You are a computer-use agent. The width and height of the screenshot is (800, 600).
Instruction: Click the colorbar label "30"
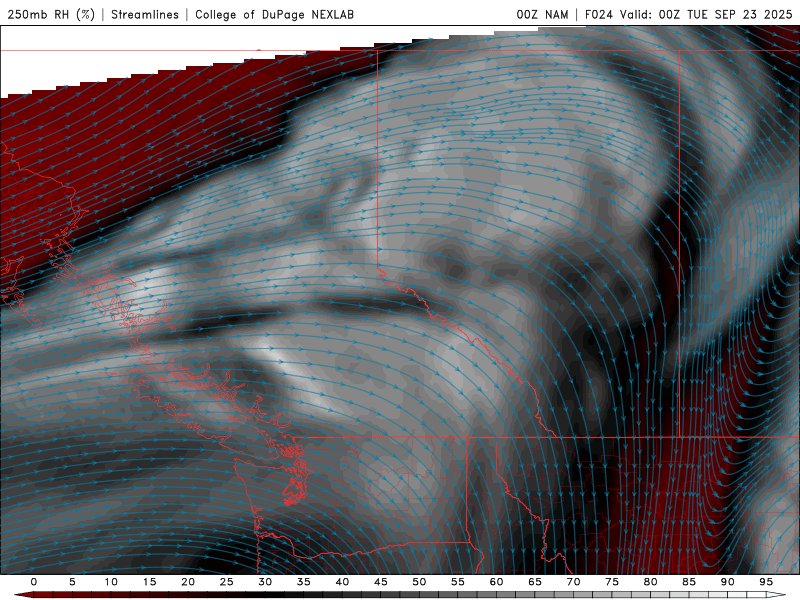coord(265,582)
